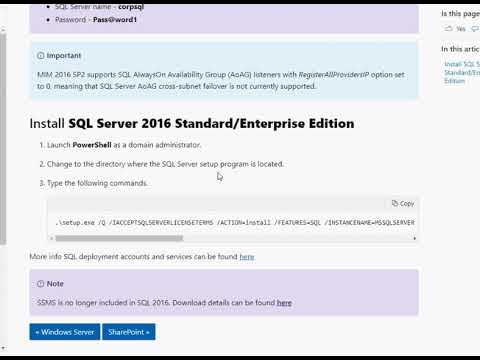
Task: Click the code block horizontal scrollbar thumb
Action: point(119,238)
